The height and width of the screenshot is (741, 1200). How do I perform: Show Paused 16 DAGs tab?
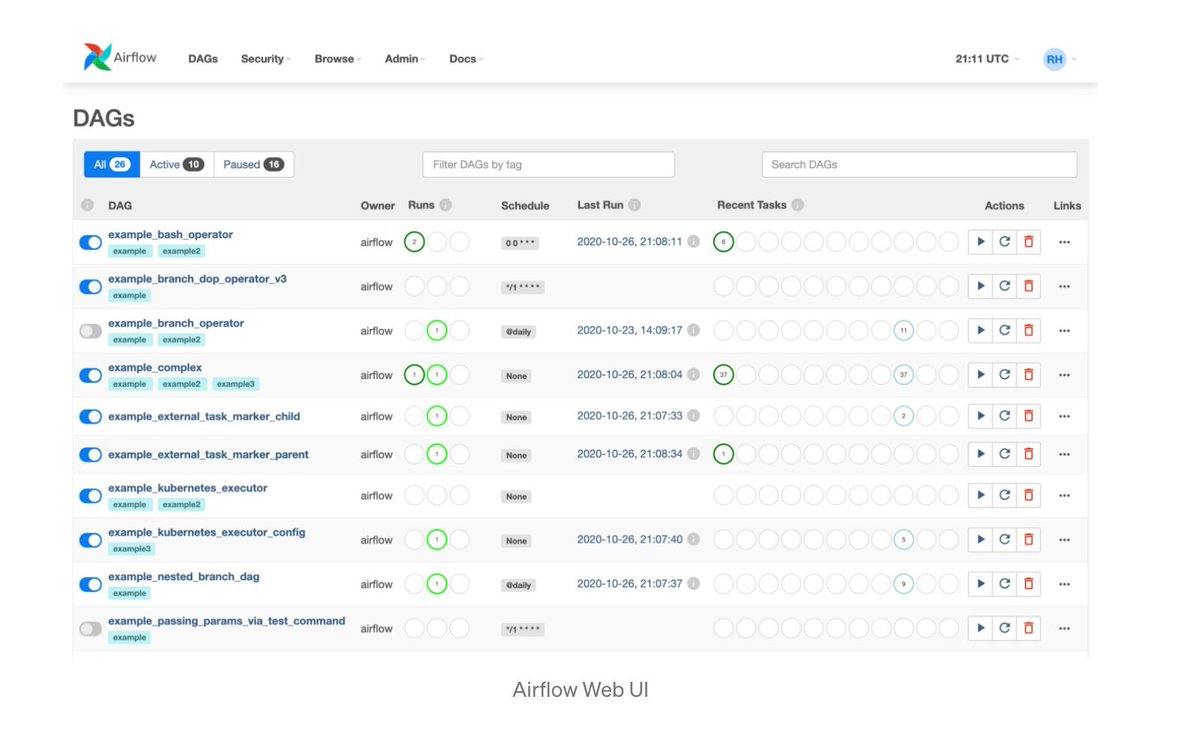pyautogui.click(x=254, y=164)
